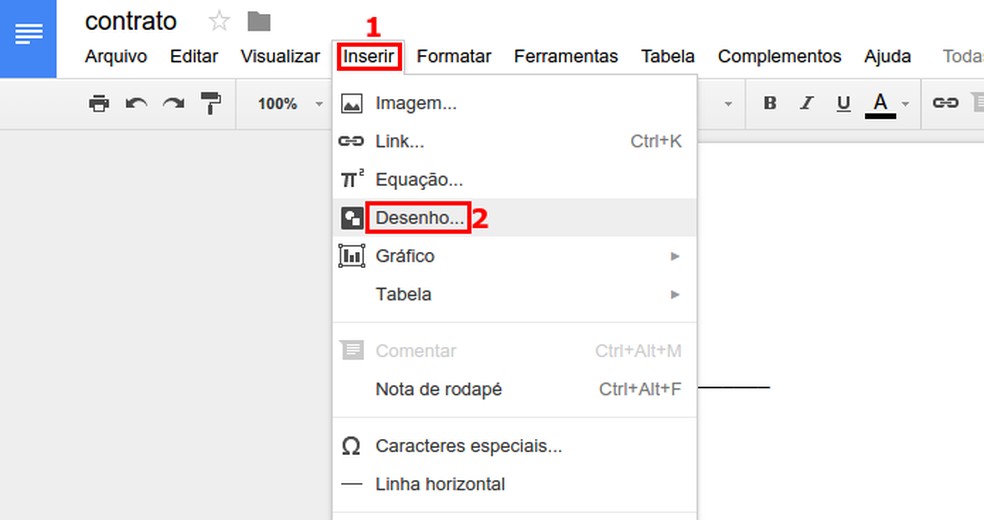Screen dimensions: 984x520
Task: Select the paint format roller icon
Action: [211, 103]
